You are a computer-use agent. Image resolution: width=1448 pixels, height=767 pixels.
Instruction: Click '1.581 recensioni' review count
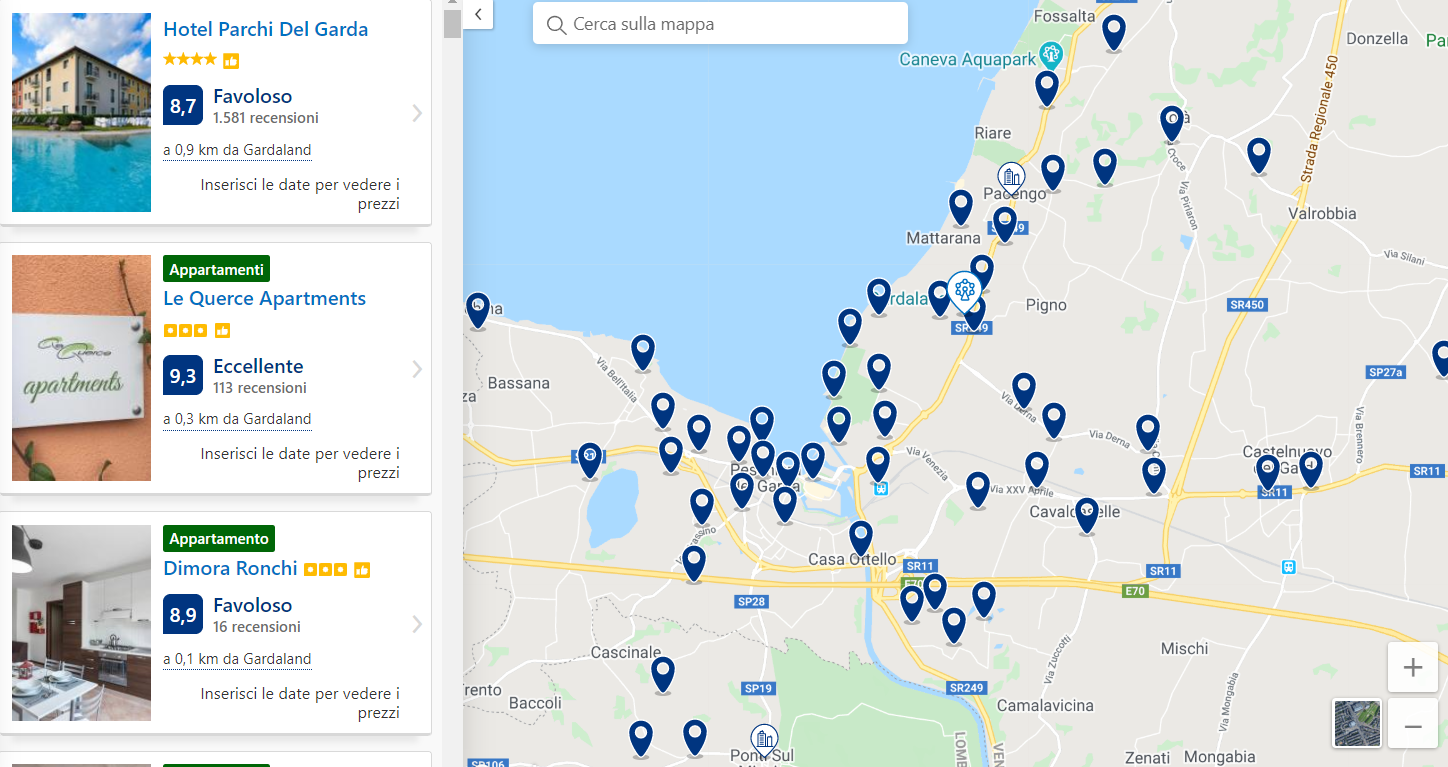pyautogui.click(x=266, y=118)
